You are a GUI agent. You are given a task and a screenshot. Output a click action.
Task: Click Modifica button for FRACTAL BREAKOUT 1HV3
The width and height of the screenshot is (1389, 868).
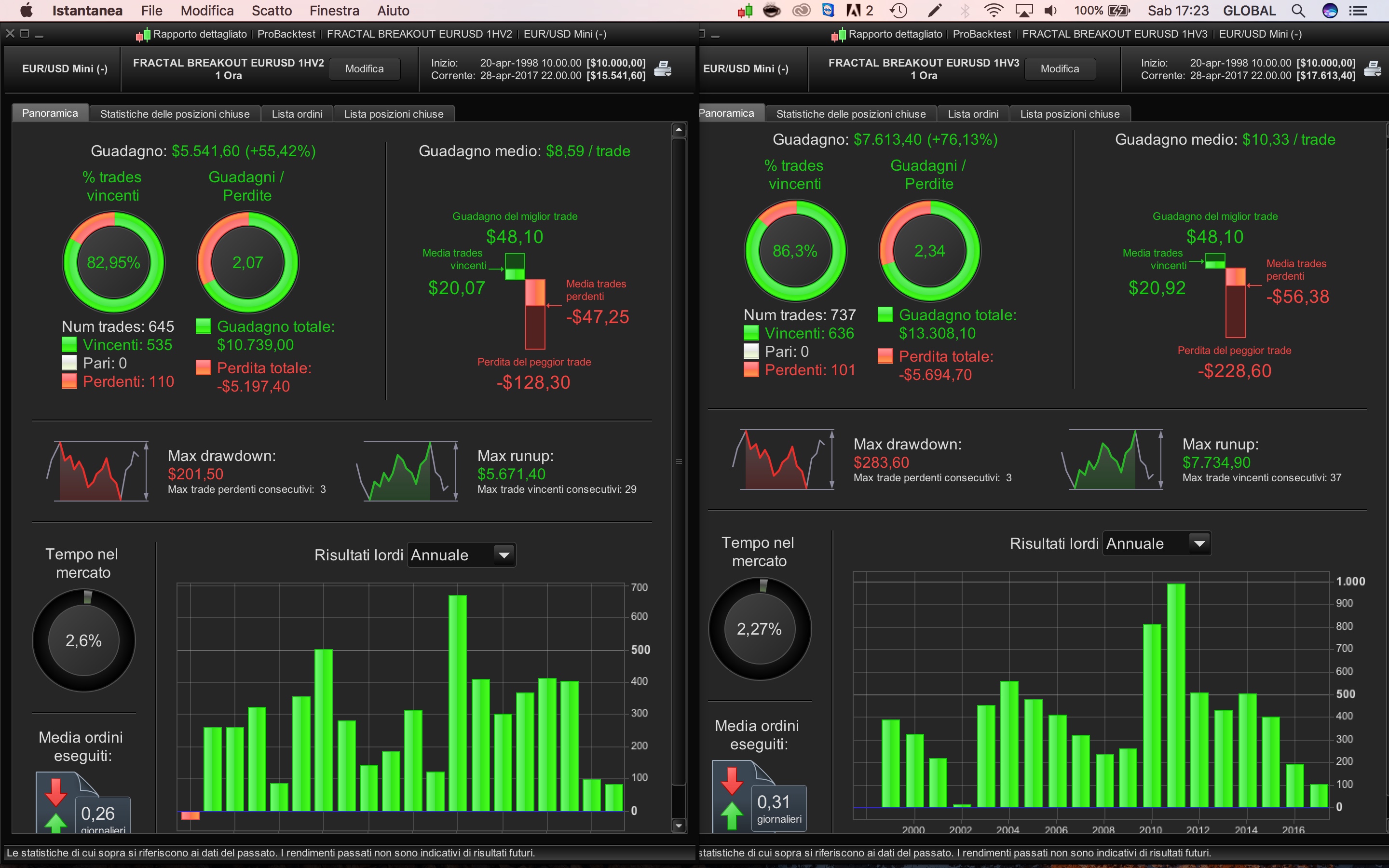click(x=1060, y=69)
